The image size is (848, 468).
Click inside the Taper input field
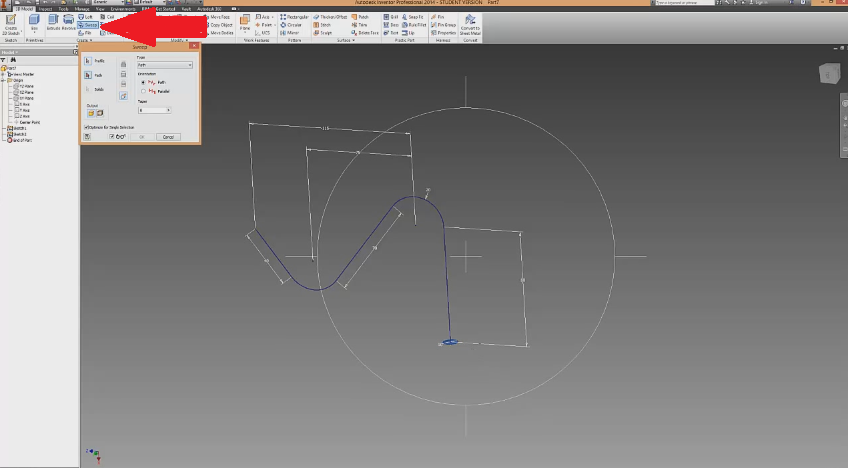(152, 110)
